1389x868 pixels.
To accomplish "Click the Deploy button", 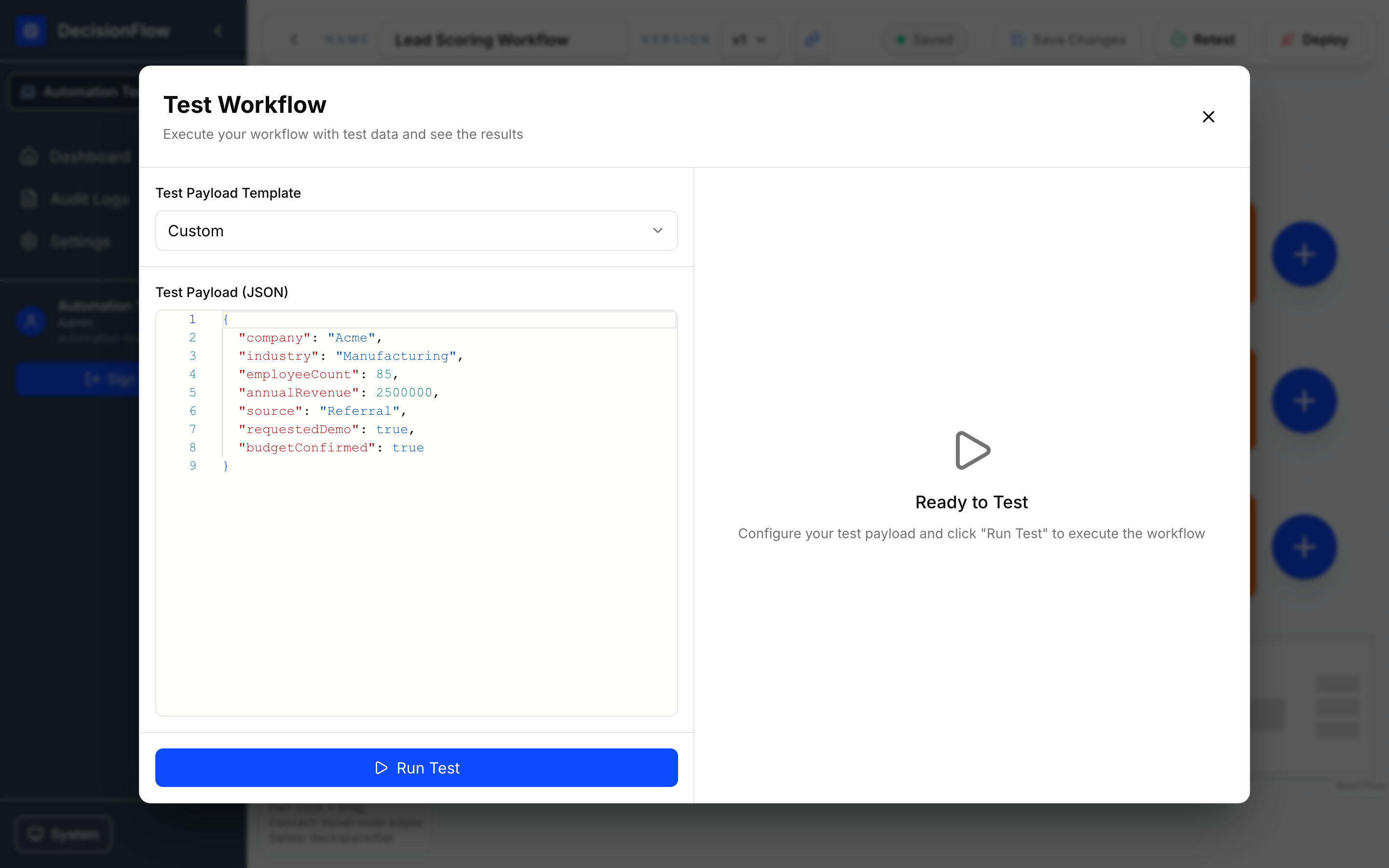I will coord(1315,40).
